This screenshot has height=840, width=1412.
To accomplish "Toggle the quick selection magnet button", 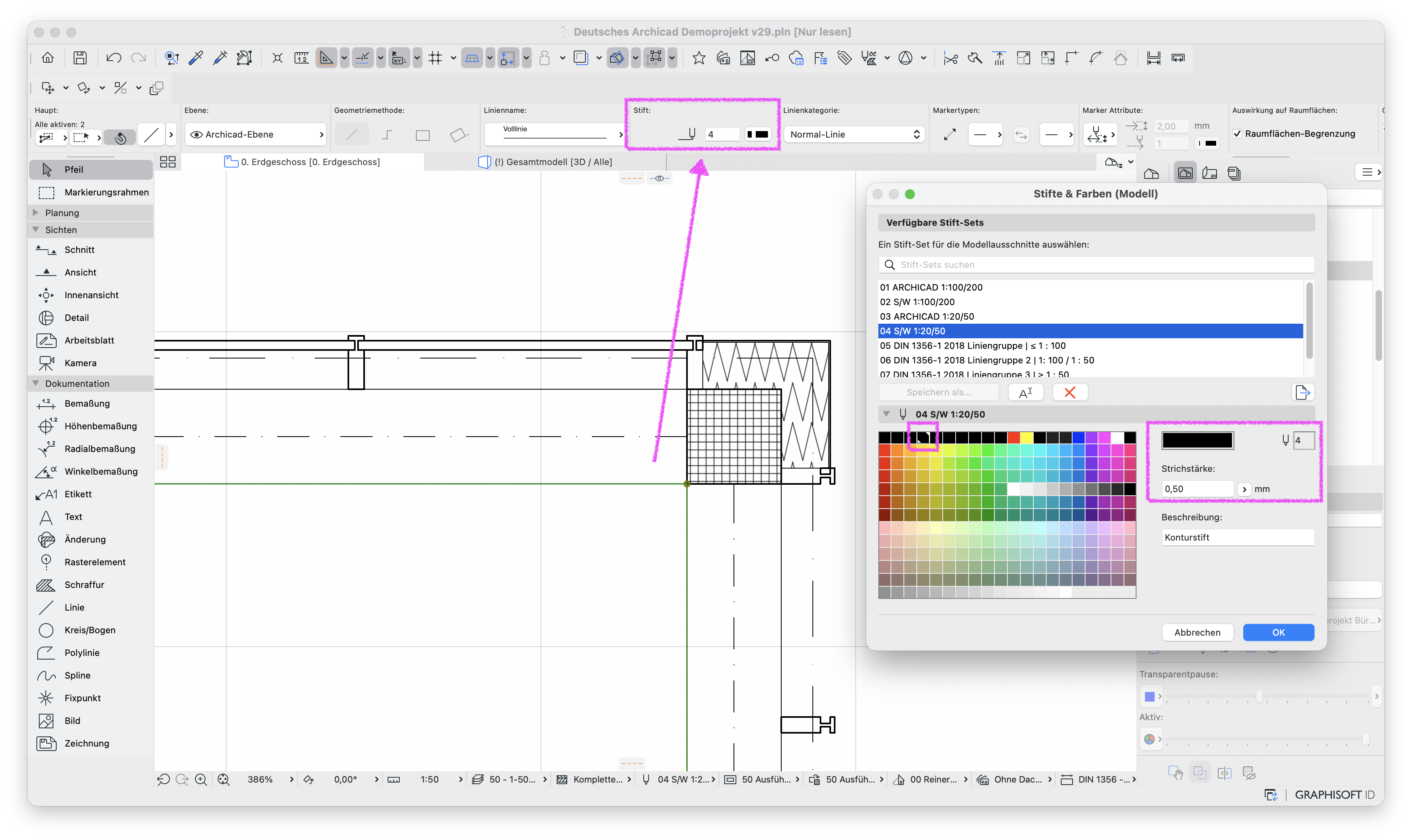I will (x=120, y=137).
